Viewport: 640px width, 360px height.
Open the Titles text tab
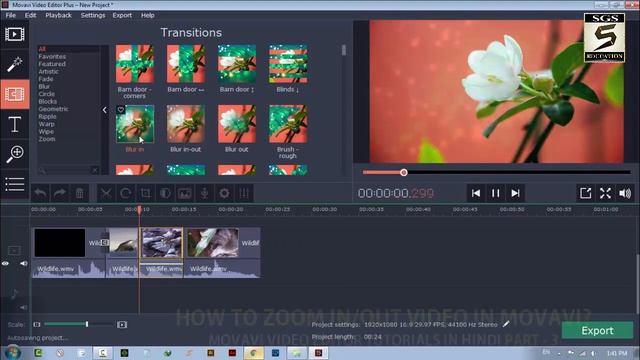pos(15,124)
